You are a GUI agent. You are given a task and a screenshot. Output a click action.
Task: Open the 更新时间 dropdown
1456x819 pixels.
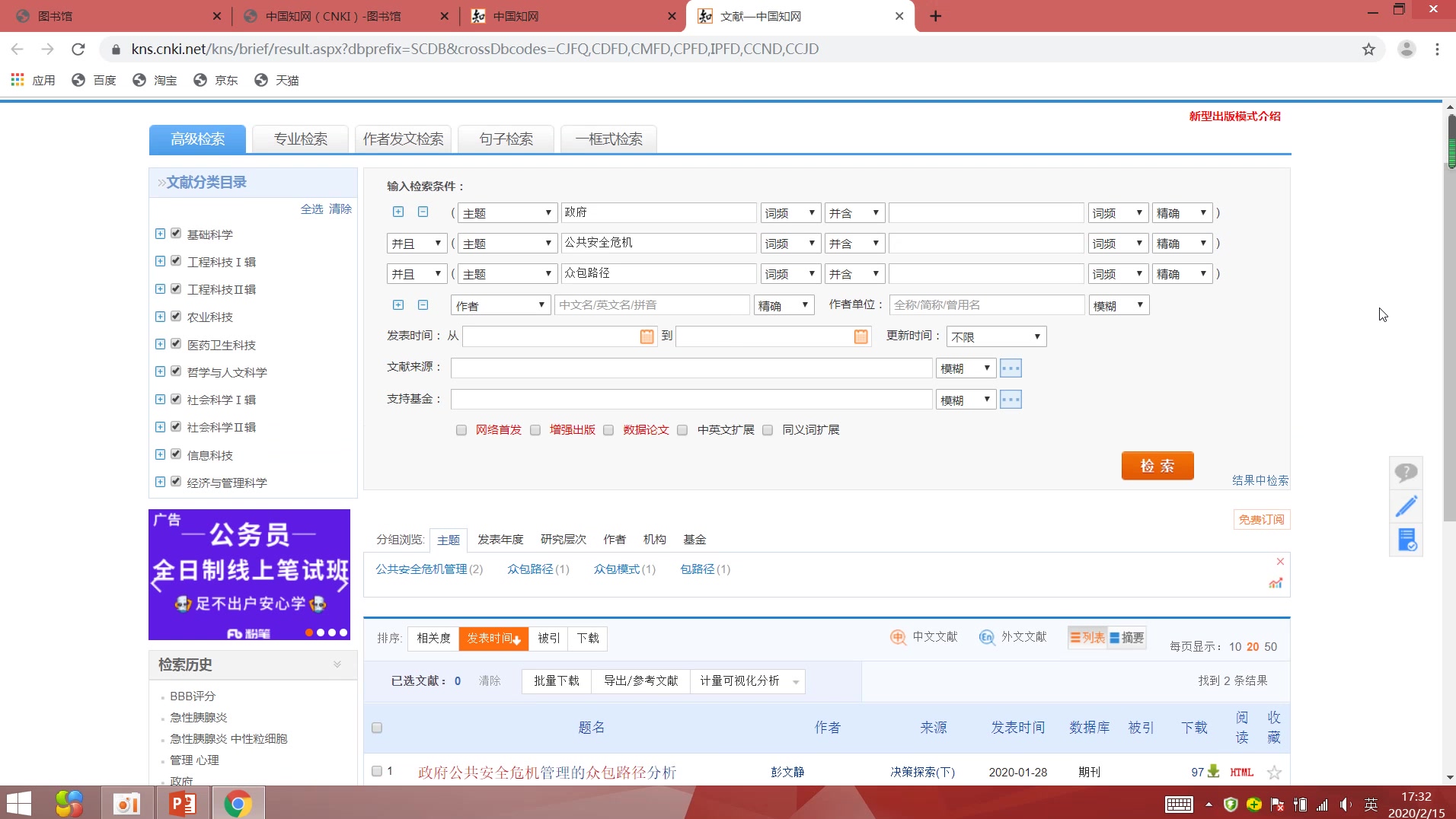996,336
